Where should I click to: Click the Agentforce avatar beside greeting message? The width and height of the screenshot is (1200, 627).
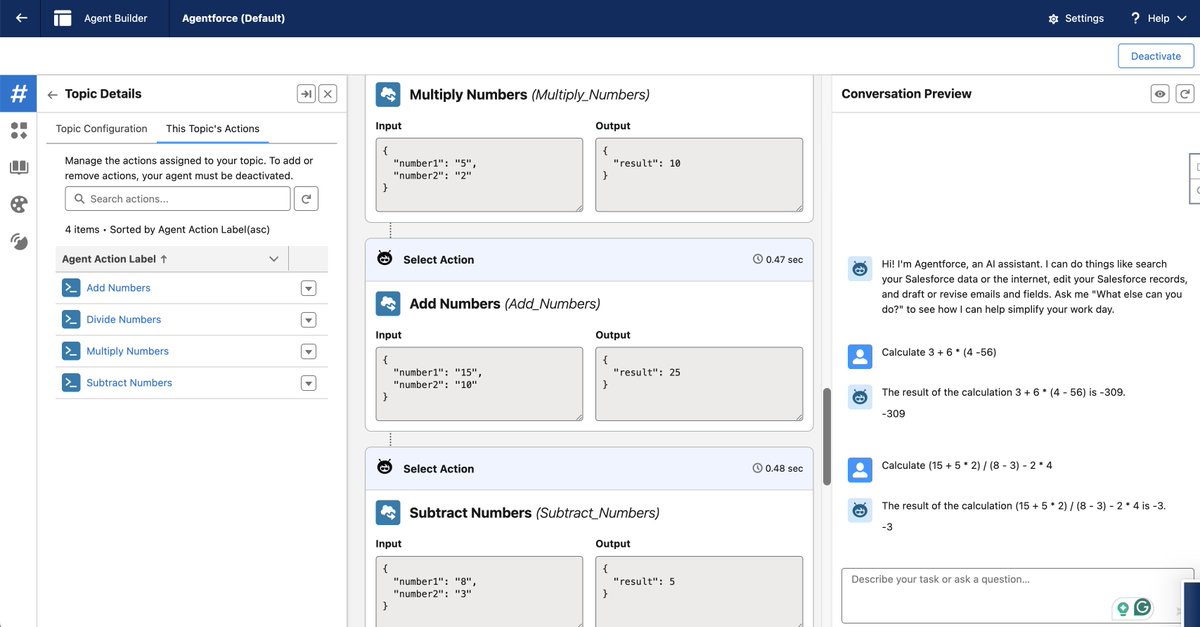[x=860, y=269]
